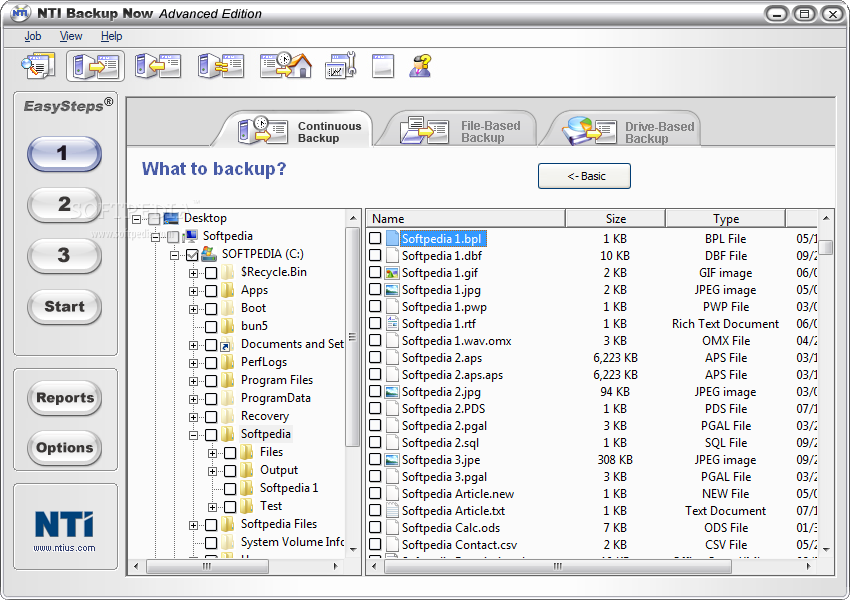The image size is (851, 601).
Task: Click the Recovery folder icon
Action: click(x=228, y=416)
